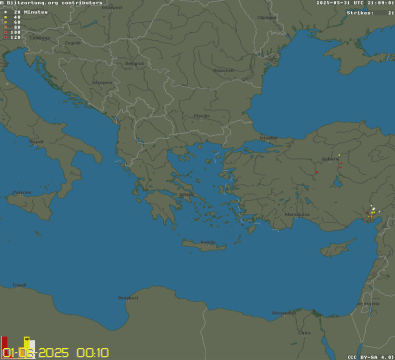Click the CC BY-SA 4.0 license label
Screen dimensions: 395x360
pos(371,357)
